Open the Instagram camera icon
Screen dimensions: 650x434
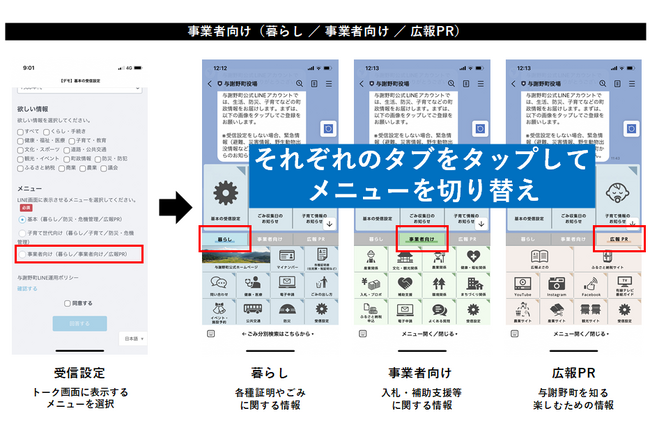pos(557,284)
